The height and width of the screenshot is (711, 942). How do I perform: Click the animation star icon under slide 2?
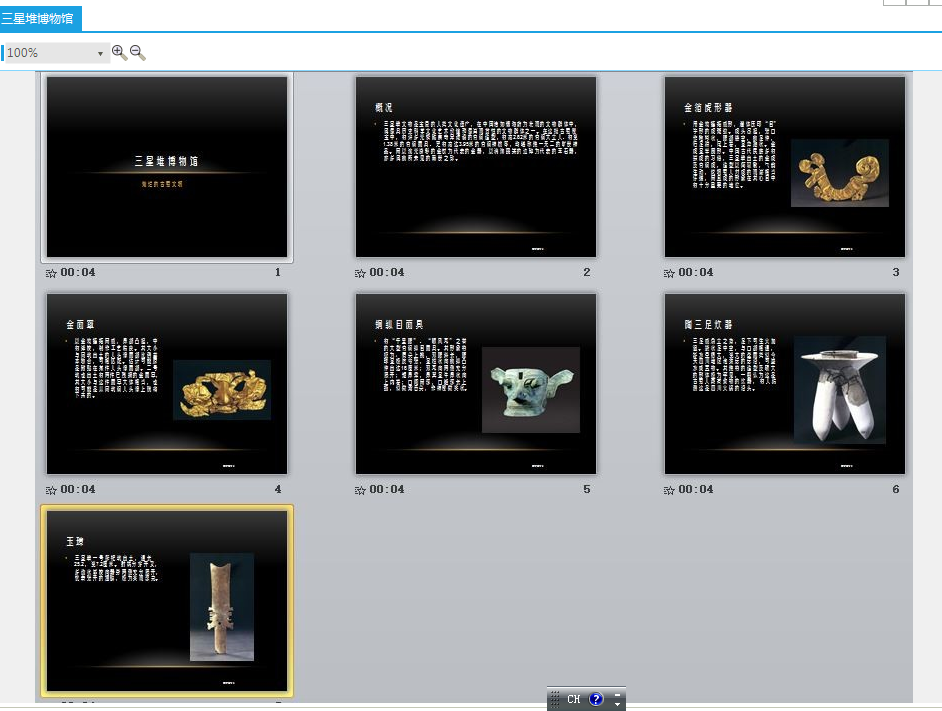[360, 273]
